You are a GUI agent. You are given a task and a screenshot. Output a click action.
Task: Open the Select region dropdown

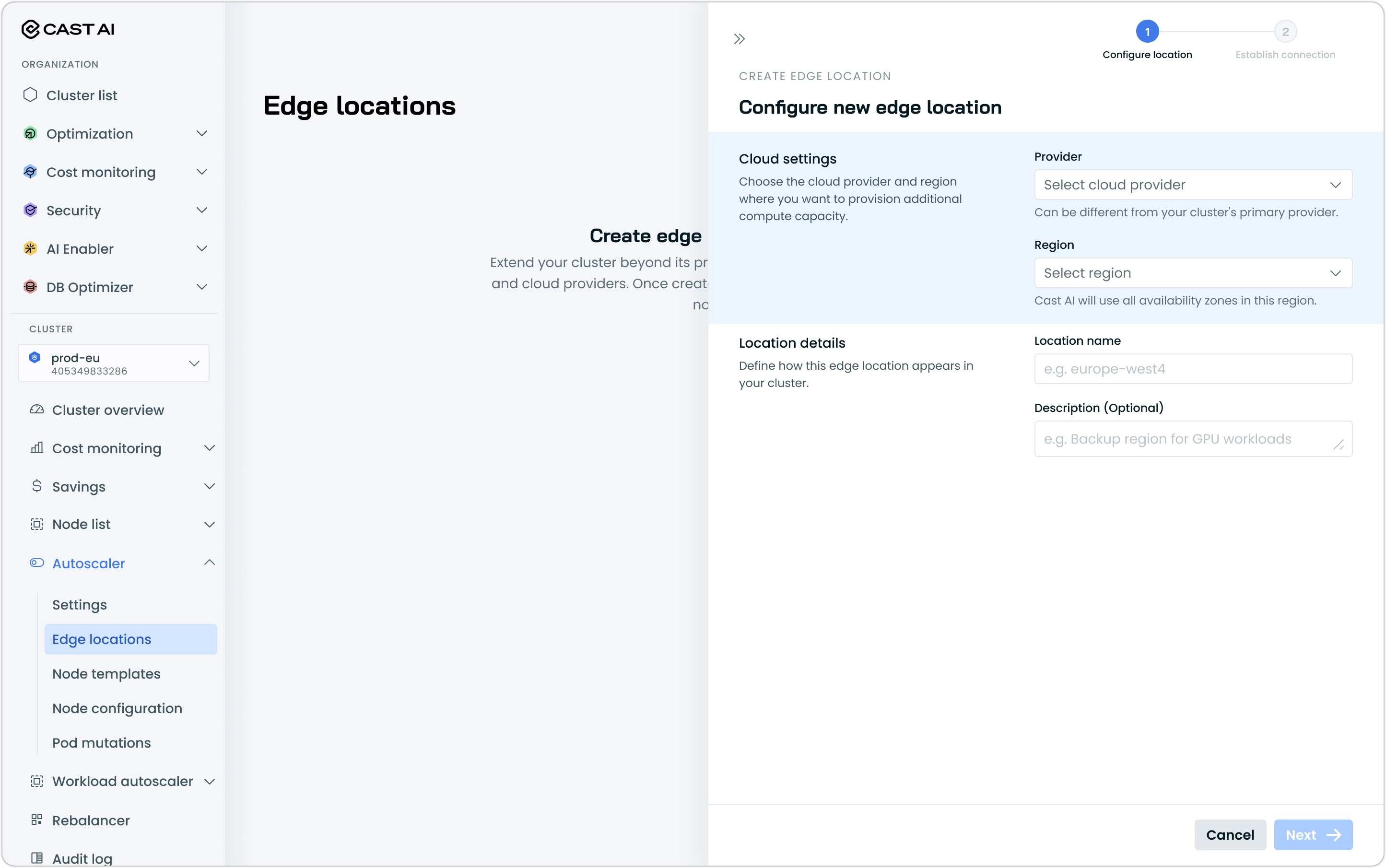coord(1193,273)
